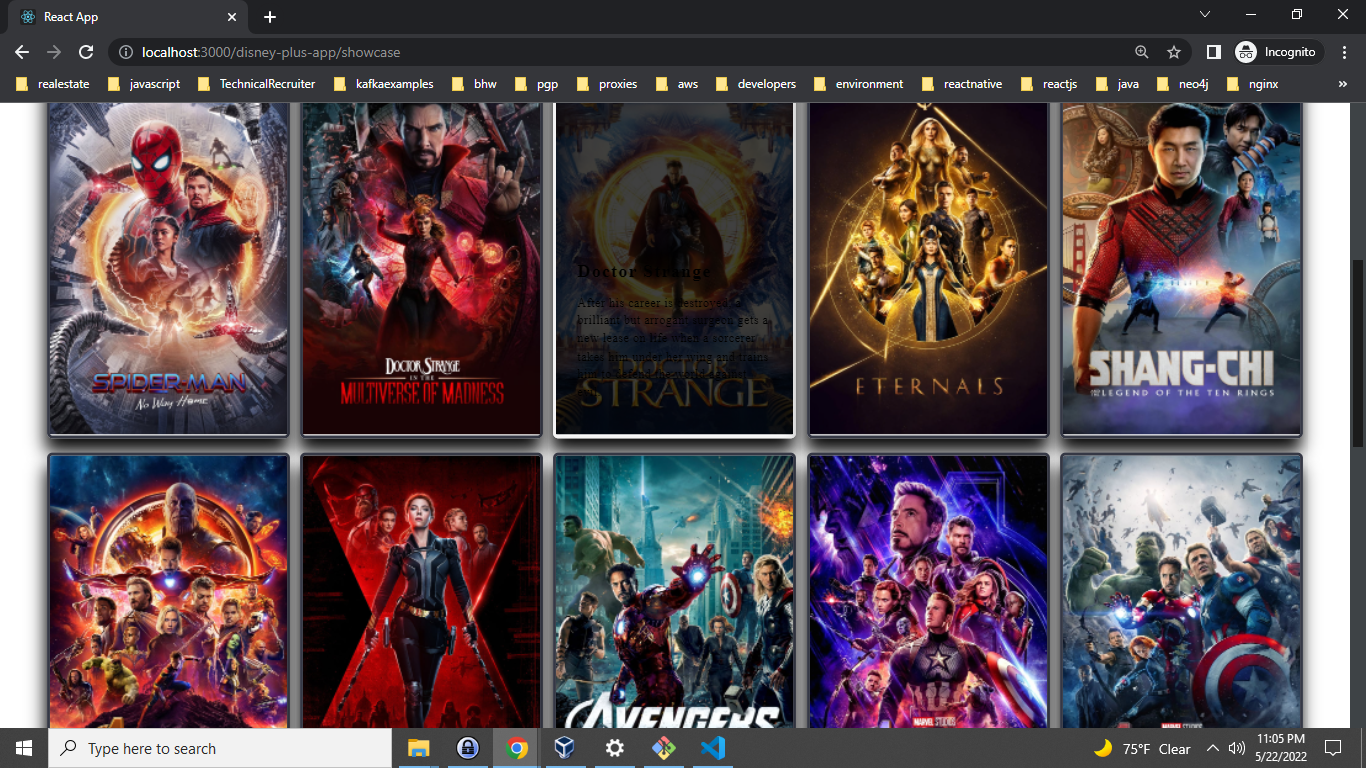Click the forward navigation arrow

pos(54,52)
